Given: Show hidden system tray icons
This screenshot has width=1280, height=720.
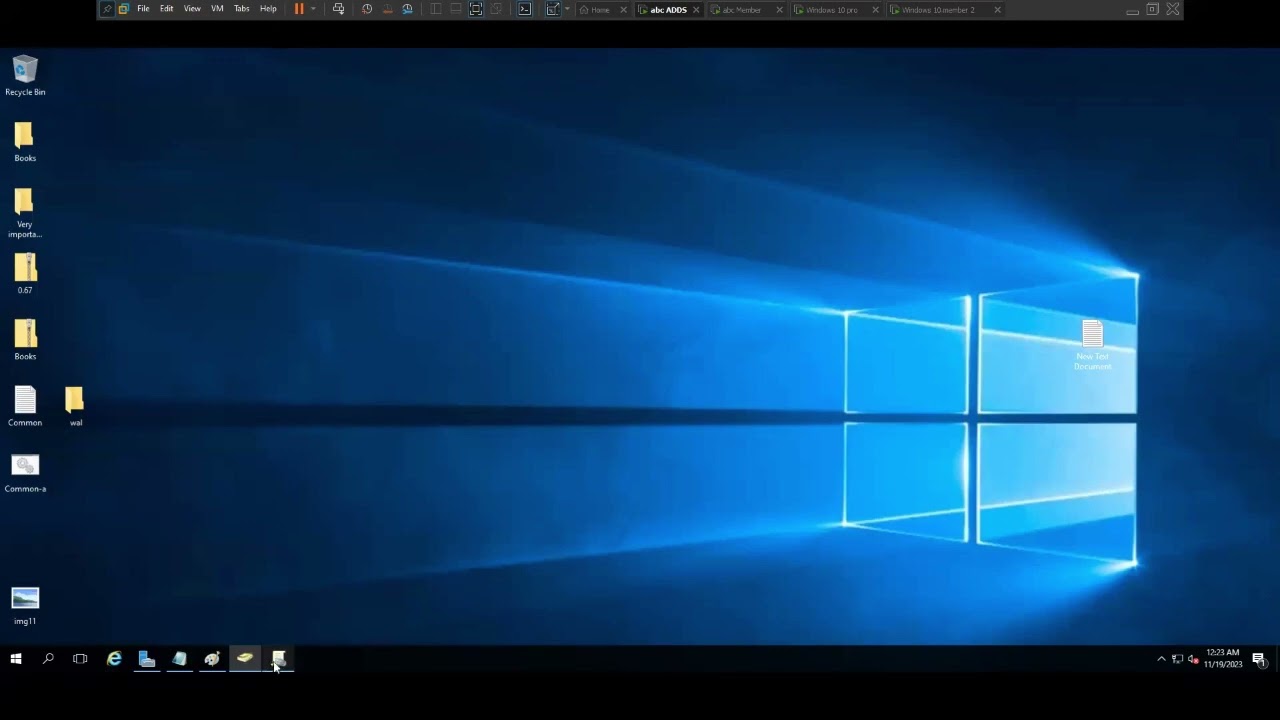Looking at the screenshot, I should tap(1161, 659).
